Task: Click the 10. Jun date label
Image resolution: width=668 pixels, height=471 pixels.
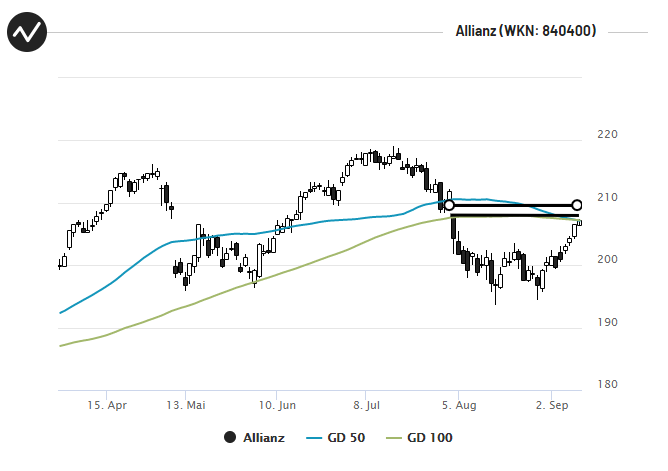Action: 277,405
